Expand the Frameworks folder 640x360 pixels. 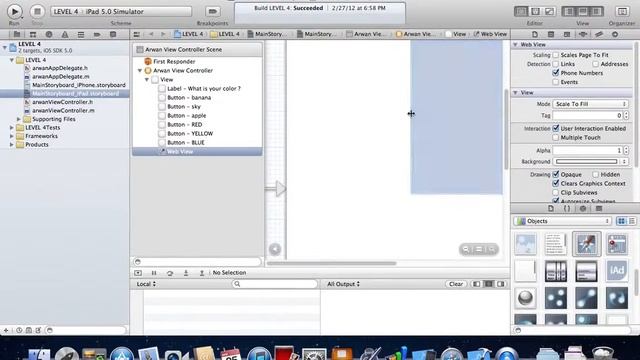pyautogui.click(x=11, y=136)
